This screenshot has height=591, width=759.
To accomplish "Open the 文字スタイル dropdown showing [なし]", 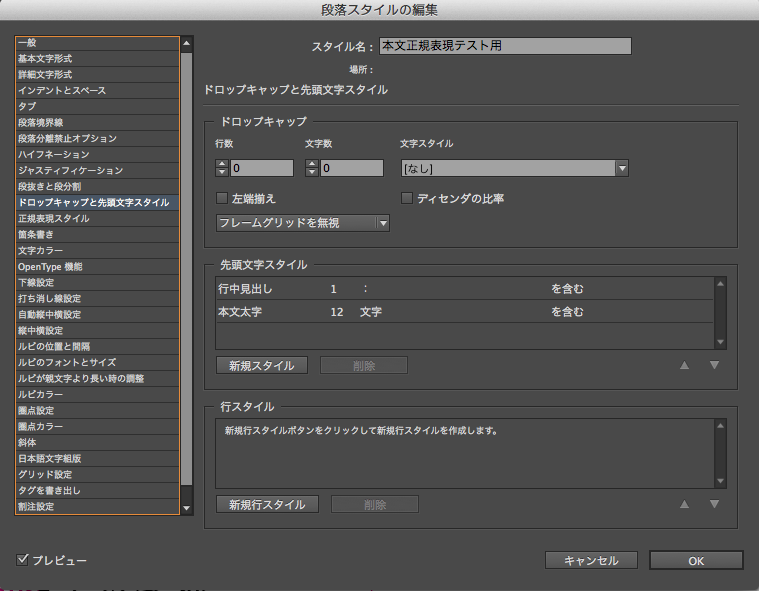I will 515,168.
